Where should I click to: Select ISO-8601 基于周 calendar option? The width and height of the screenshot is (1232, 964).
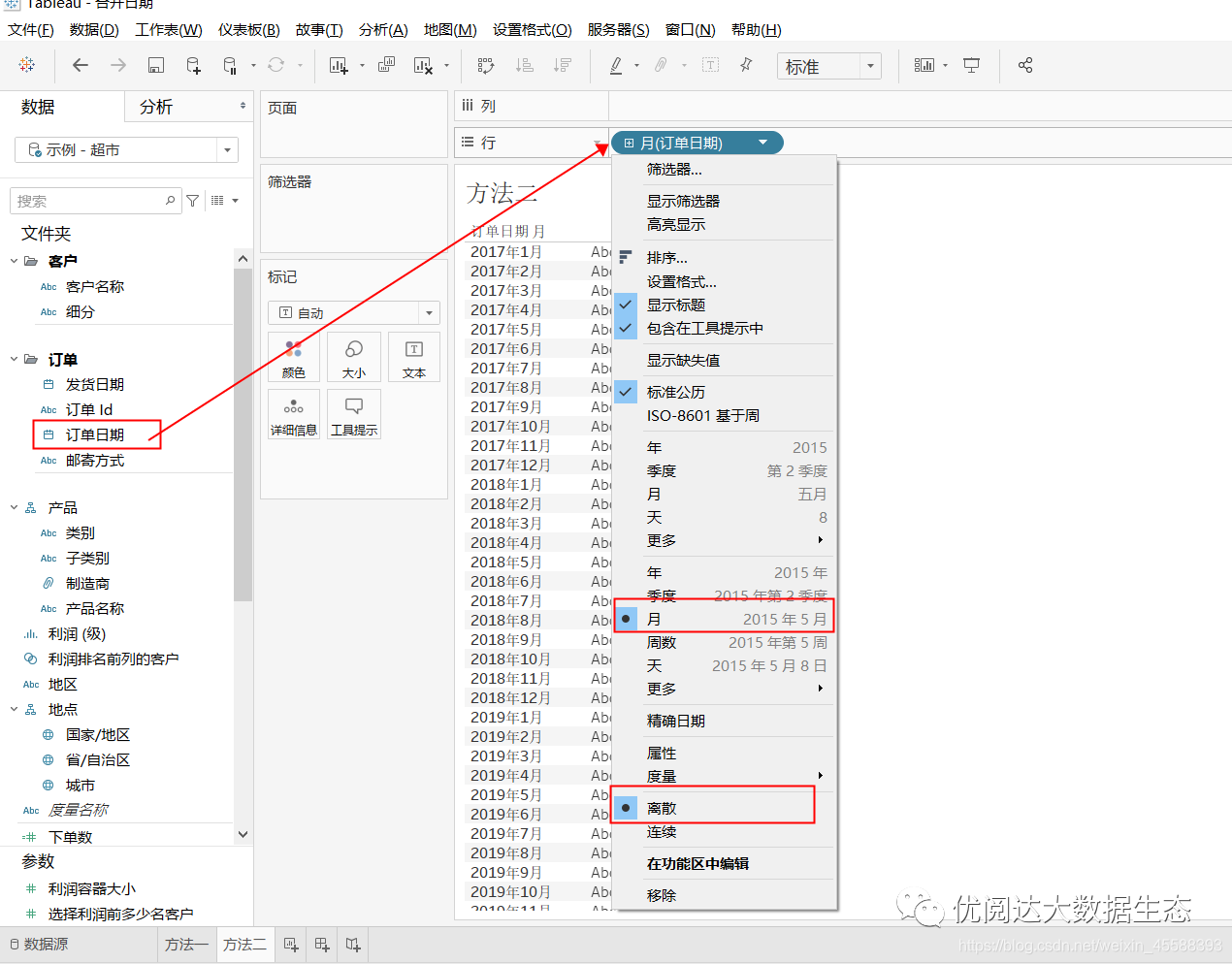(x=724, y=415)
